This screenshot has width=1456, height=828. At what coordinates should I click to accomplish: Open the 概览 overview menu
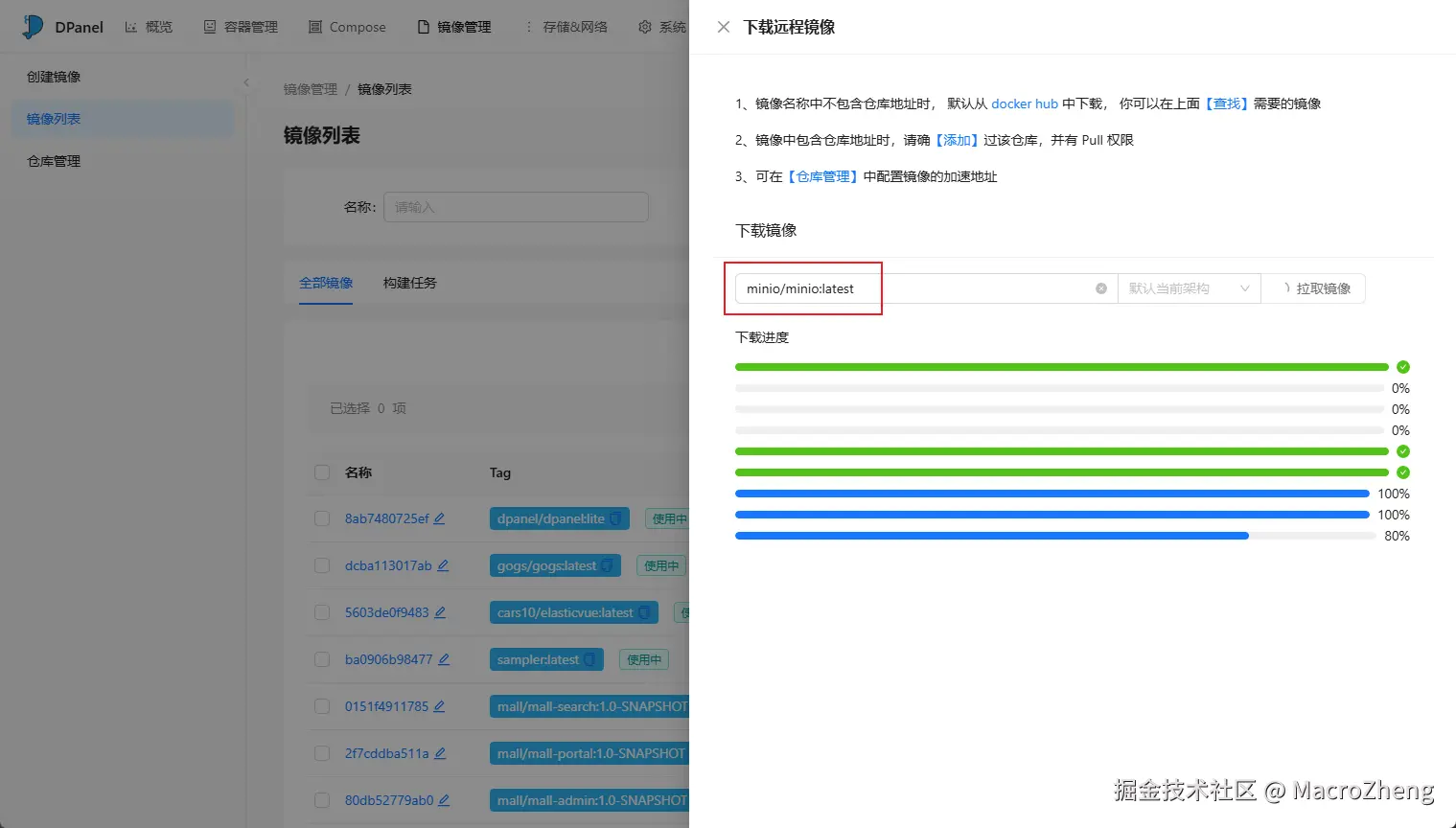point(149,27)
